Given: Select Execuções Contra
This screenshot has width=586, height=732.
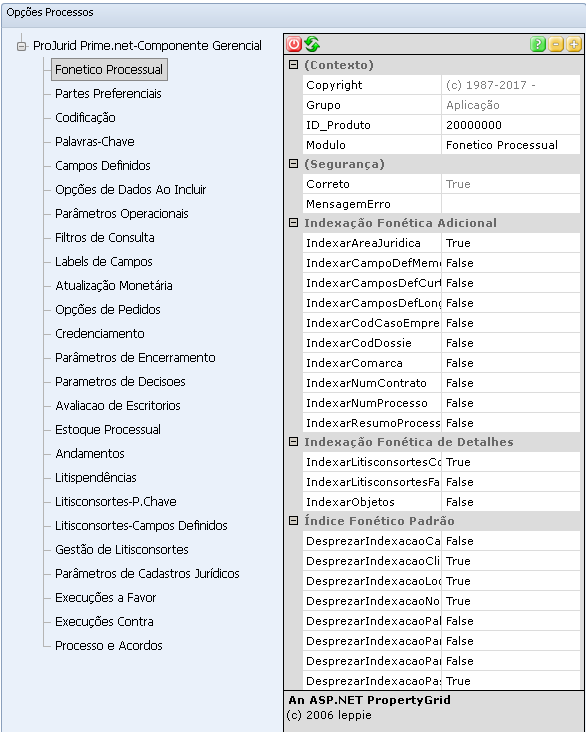Looking at the screenshot, I should coord(104,622).
